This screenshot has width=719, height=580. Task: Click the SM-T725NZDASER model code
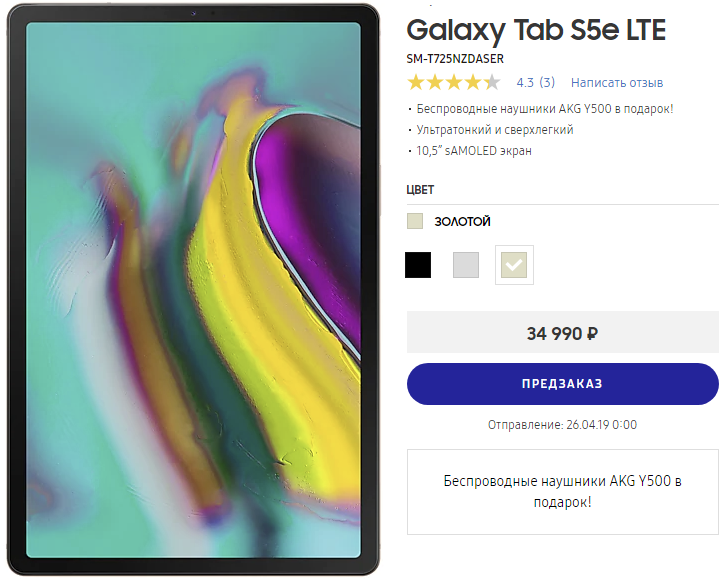click(455, 59)
